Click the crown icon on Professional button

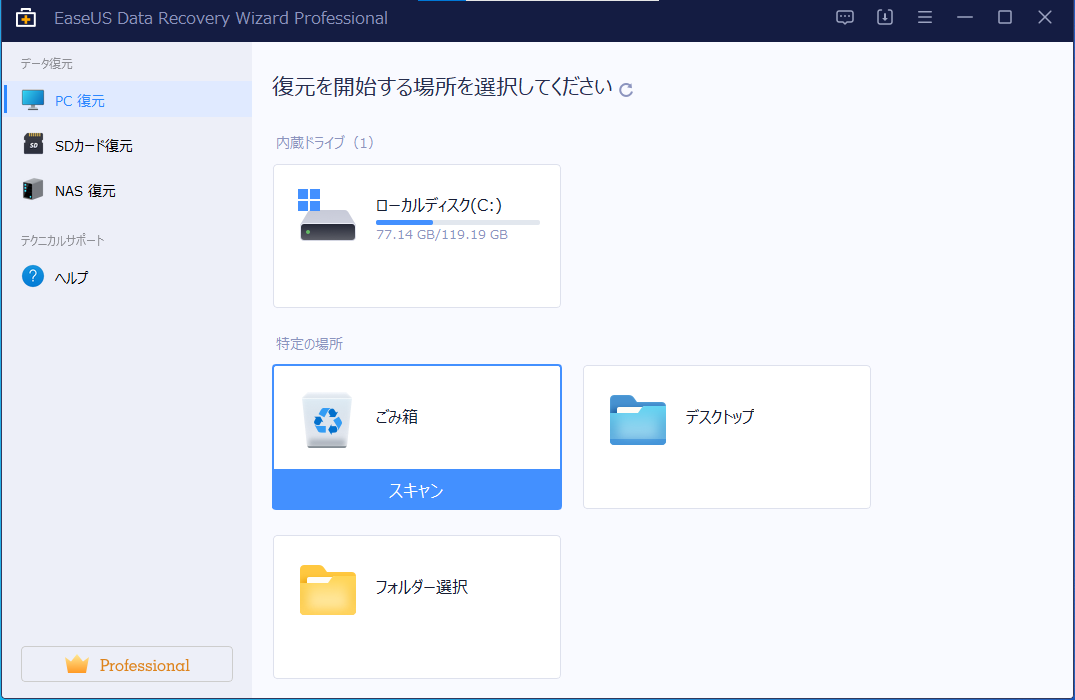77,664
